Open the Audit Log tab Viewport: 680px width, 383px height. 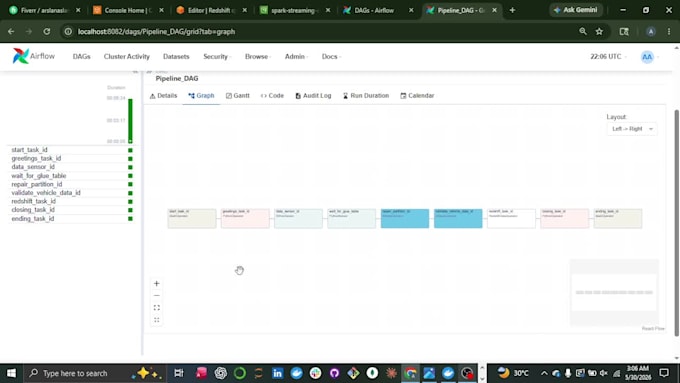coord(313,95)
